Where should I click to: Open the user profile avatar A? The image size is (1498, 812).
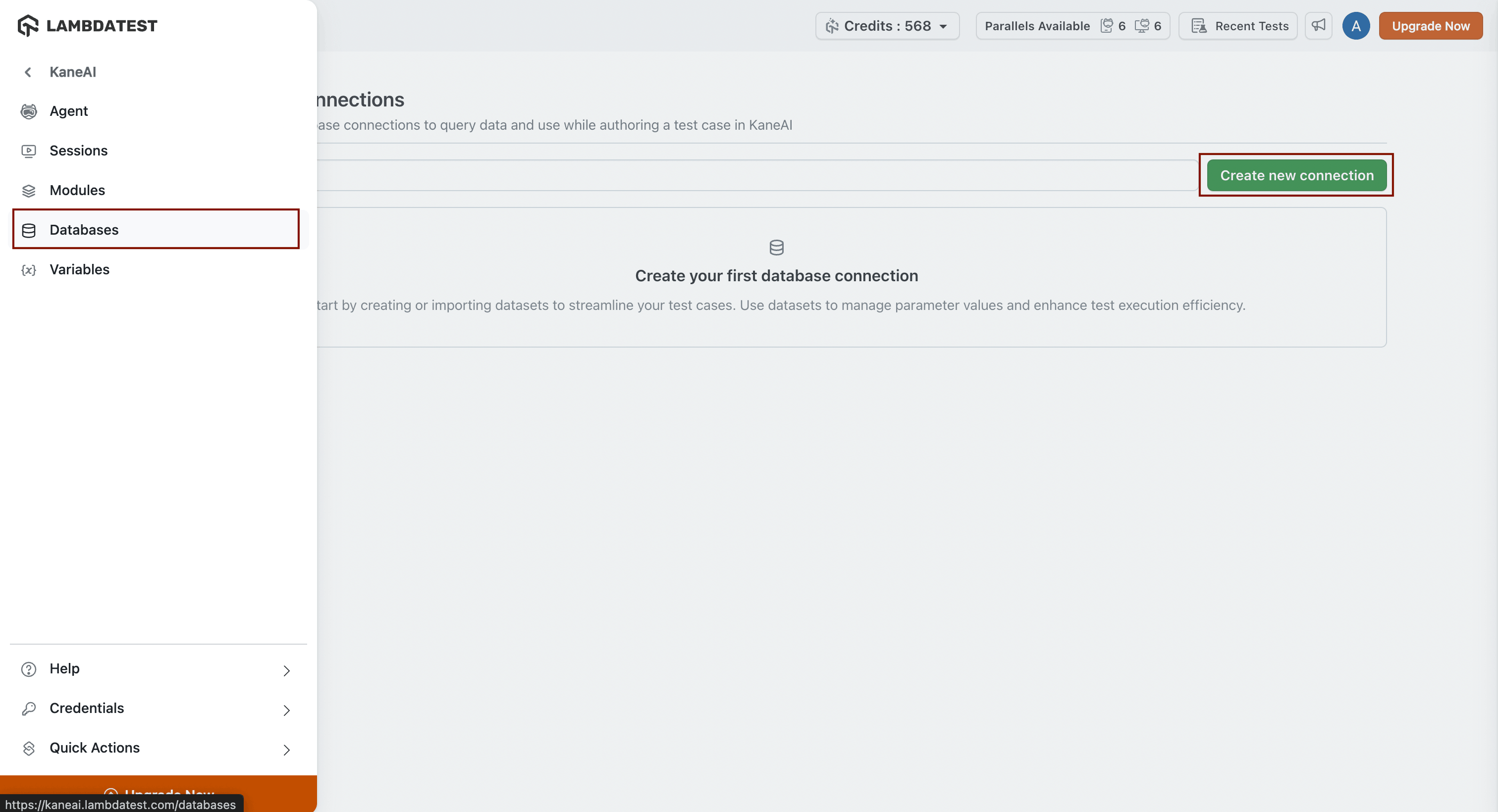pos(1355,26)
